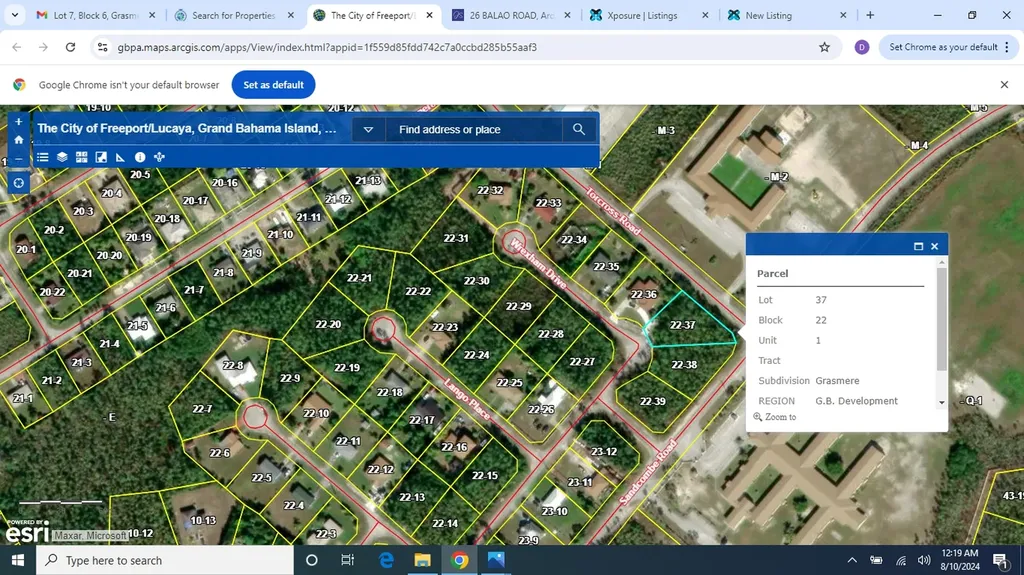Image resolution: width=1024 pixels, height=575 pixels.
Task: Click the map Home extent button
Action: point(18,140)
